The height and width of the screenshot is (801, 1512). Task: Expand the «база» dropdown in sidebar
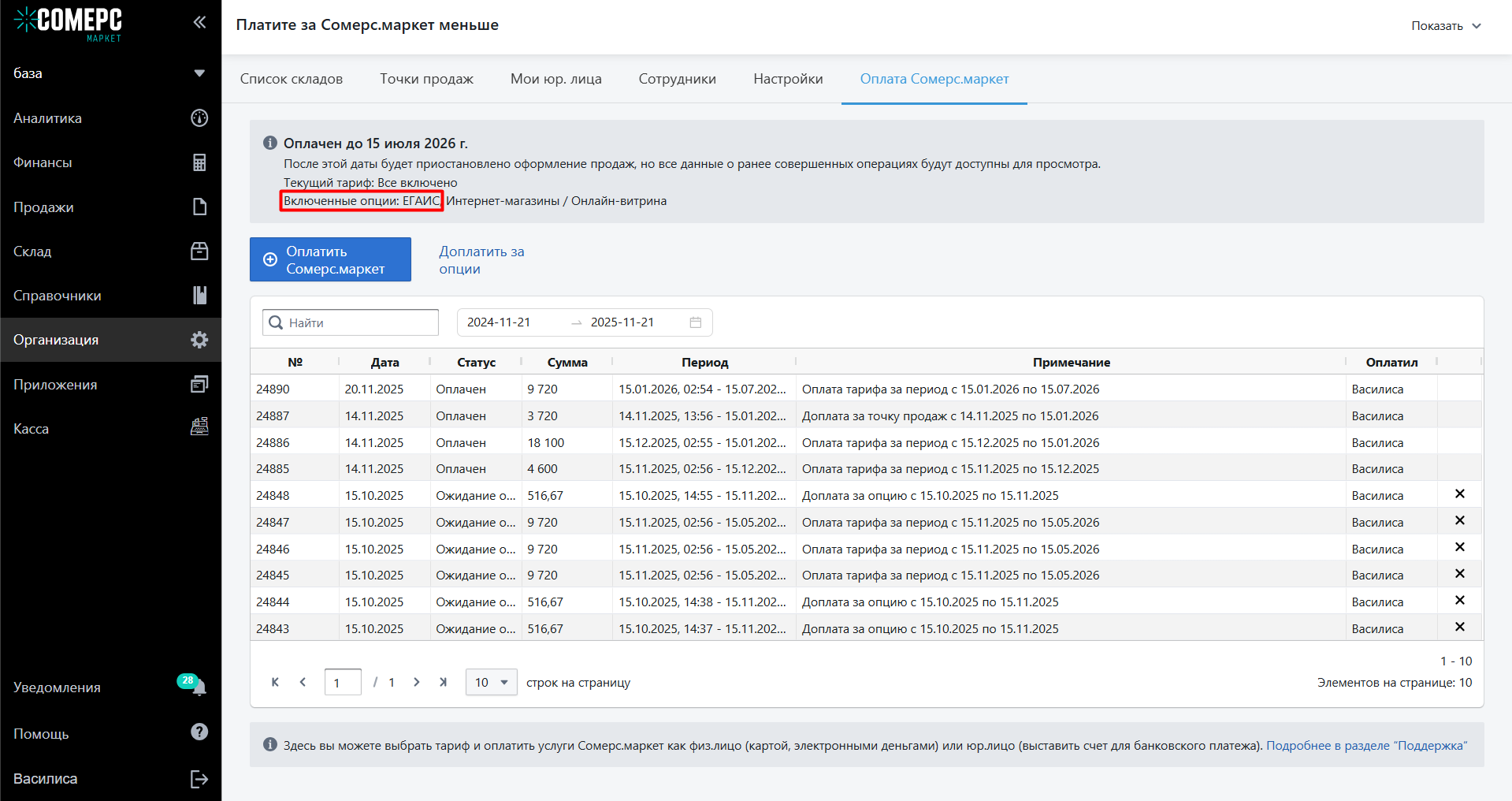pyautogui.click(x=199, y=73)
